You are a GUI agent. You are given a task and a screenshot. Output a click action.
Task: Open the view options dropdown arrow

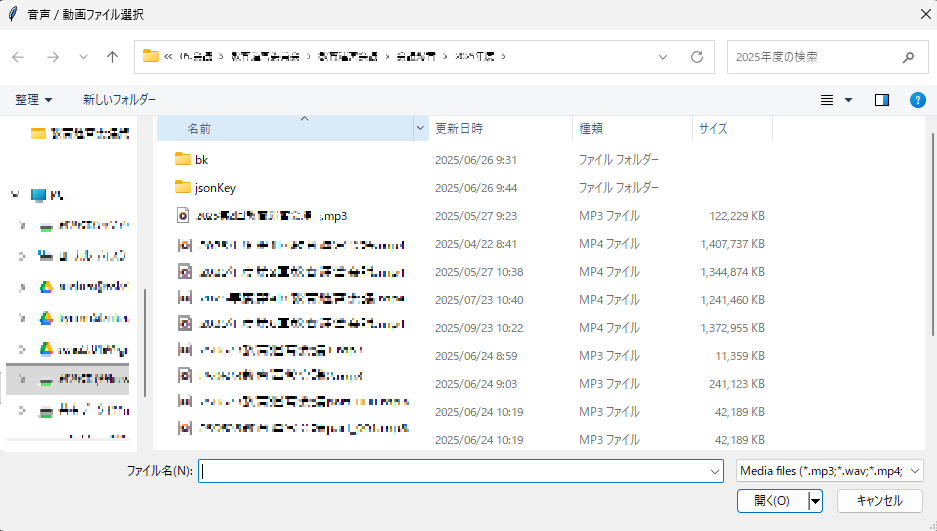click(848, 100)
